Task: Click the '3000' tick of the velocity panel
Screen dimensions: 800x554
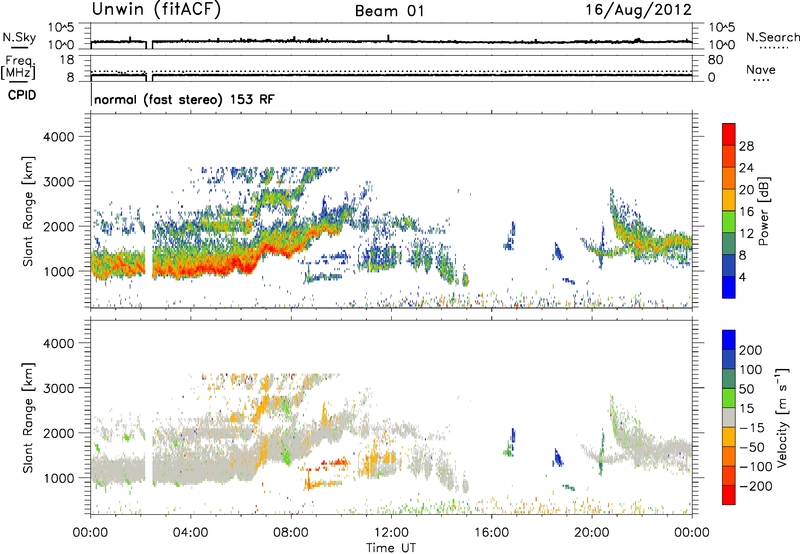Action: (x=58, y=388)
